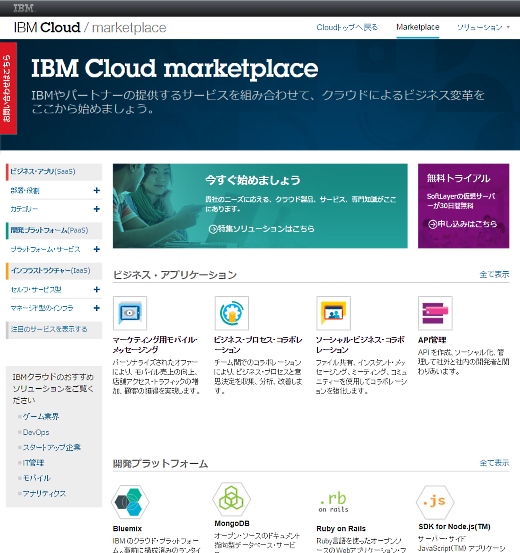Select インフラストラクチャー(IaaS) sidebar heading
520x553 pixels.
click(x=54, y=271)
